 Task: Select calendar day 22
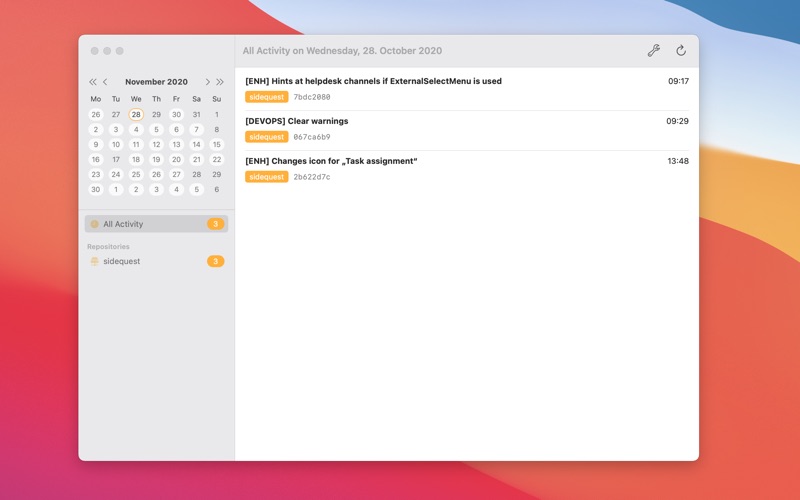[x=216, y=159]
